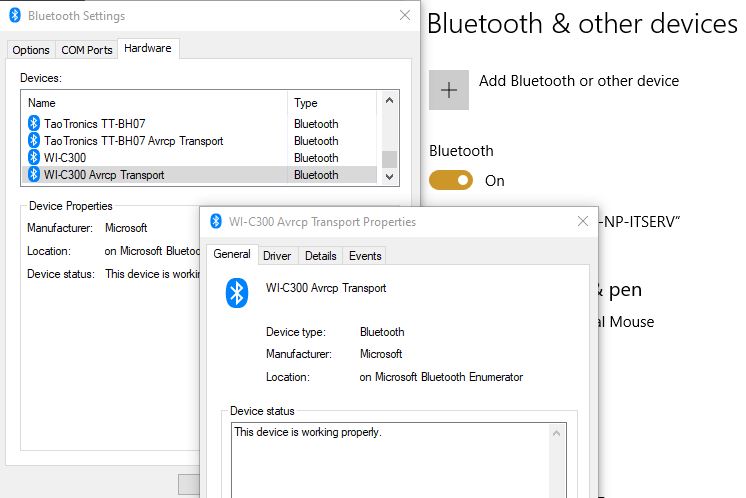Click the large Bluetooth icon in General tab
The width and height of the screenshot is (746, 498).
(x=236, y=293)
